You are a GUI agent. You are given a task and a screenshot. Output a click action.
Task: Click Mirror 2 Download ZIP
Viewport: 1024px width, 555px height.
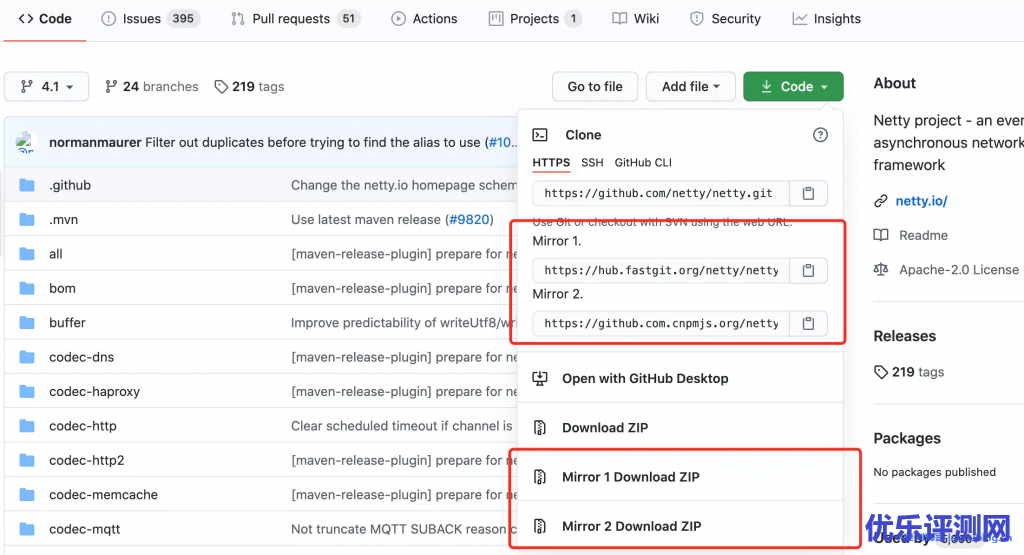(x=631, y=526)
